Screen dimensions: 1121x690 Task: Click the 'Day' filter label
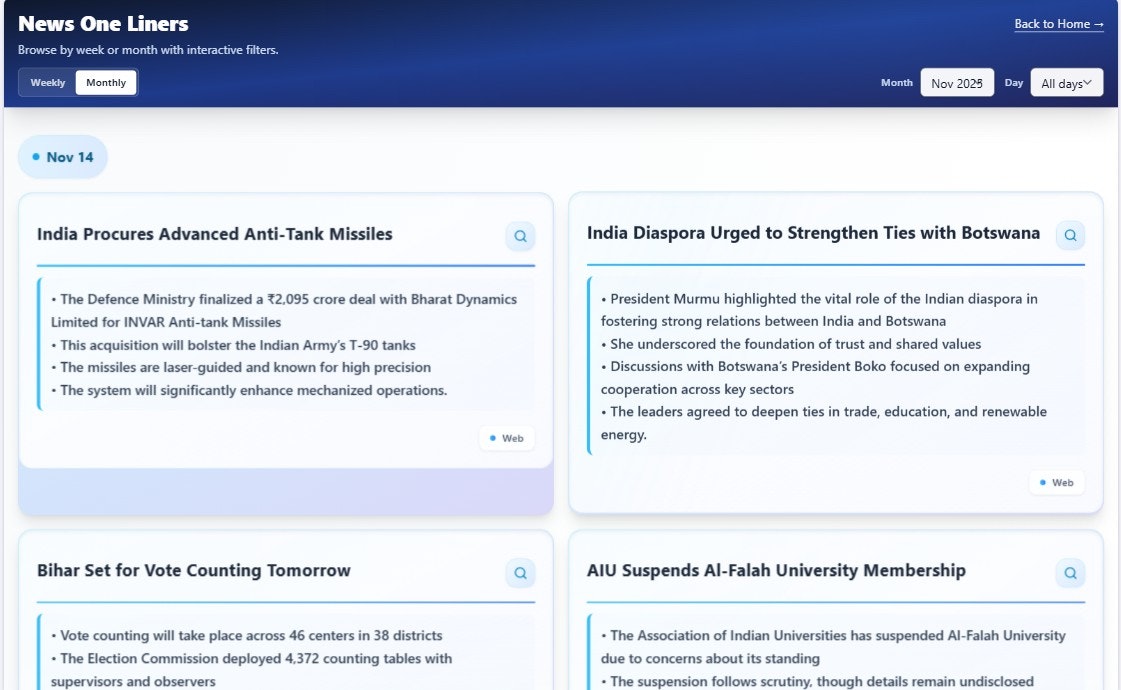point(1014,83)
